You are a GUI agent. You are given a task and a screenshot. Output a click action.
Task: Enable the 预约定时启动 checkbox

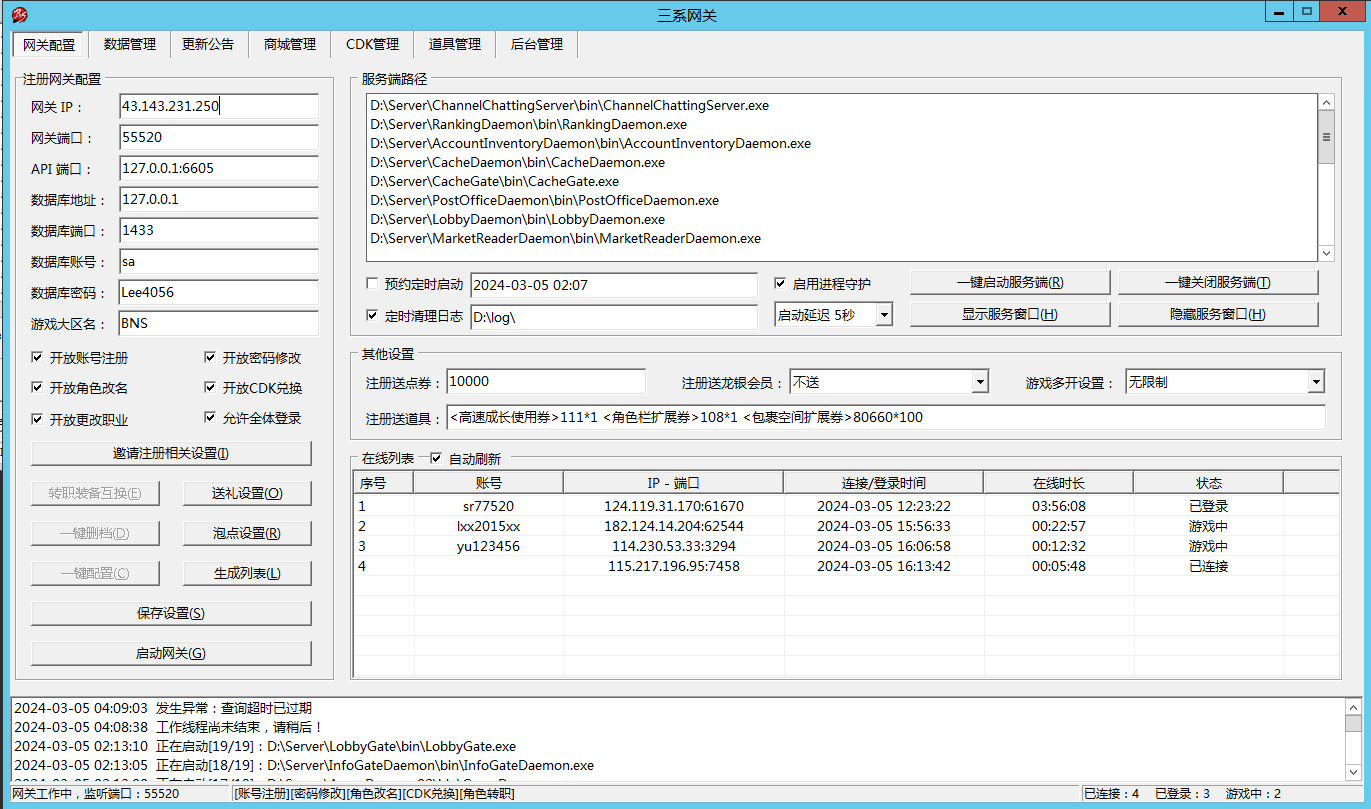coord(373,285)
